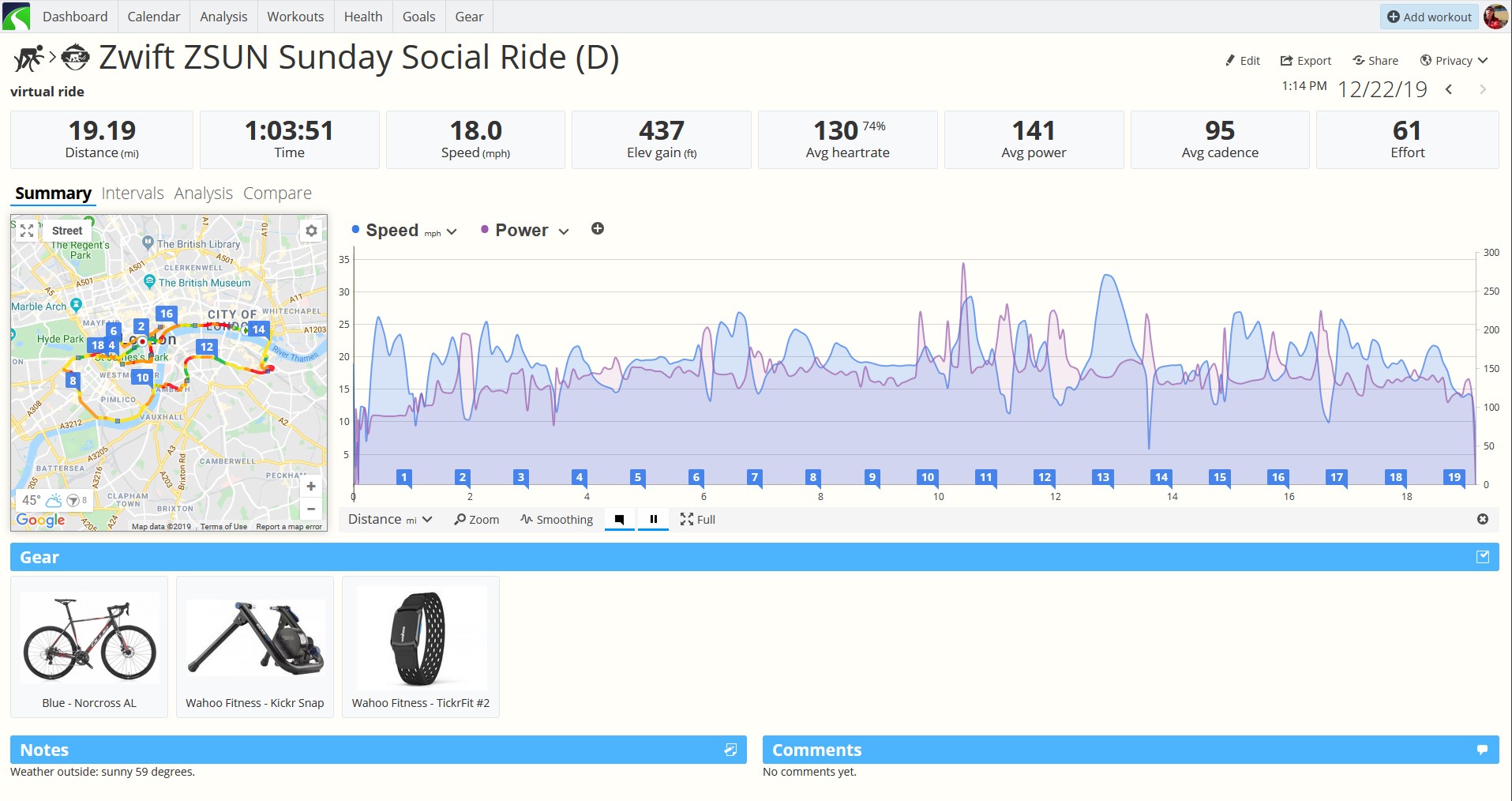
Task: Click the map zoom out minus button
Action: point(311,509)
